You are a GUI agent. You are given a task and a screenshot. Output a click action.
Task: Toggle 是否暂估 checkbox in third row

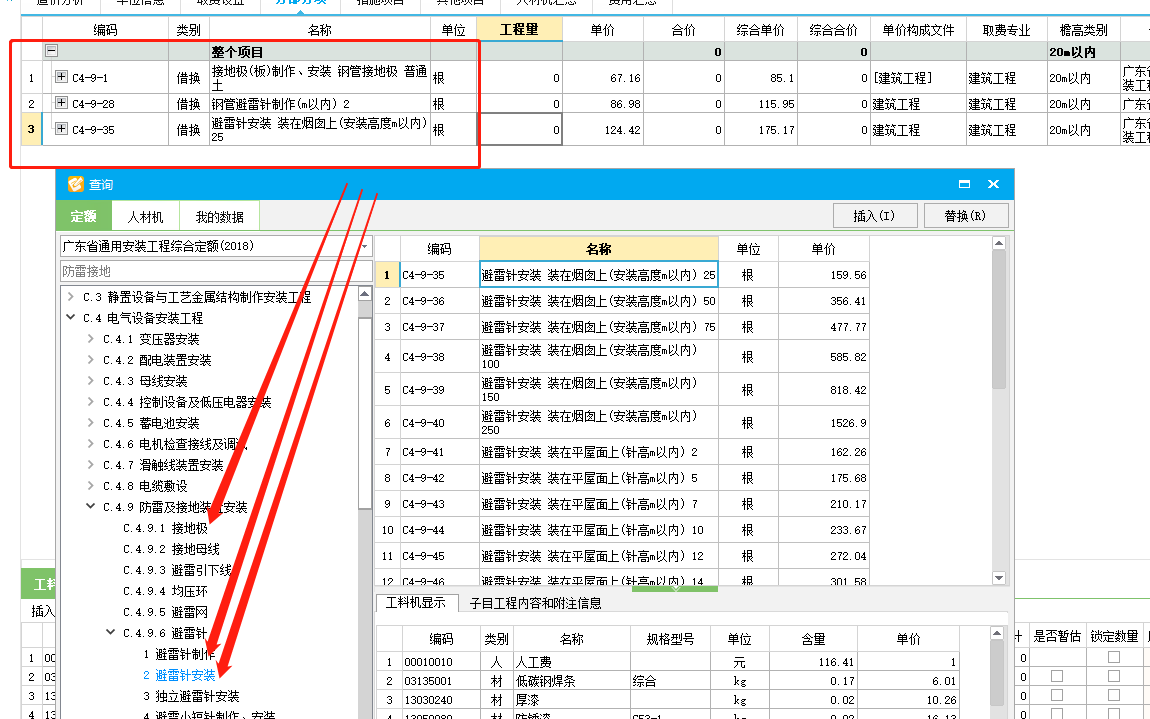(1057, 695)
